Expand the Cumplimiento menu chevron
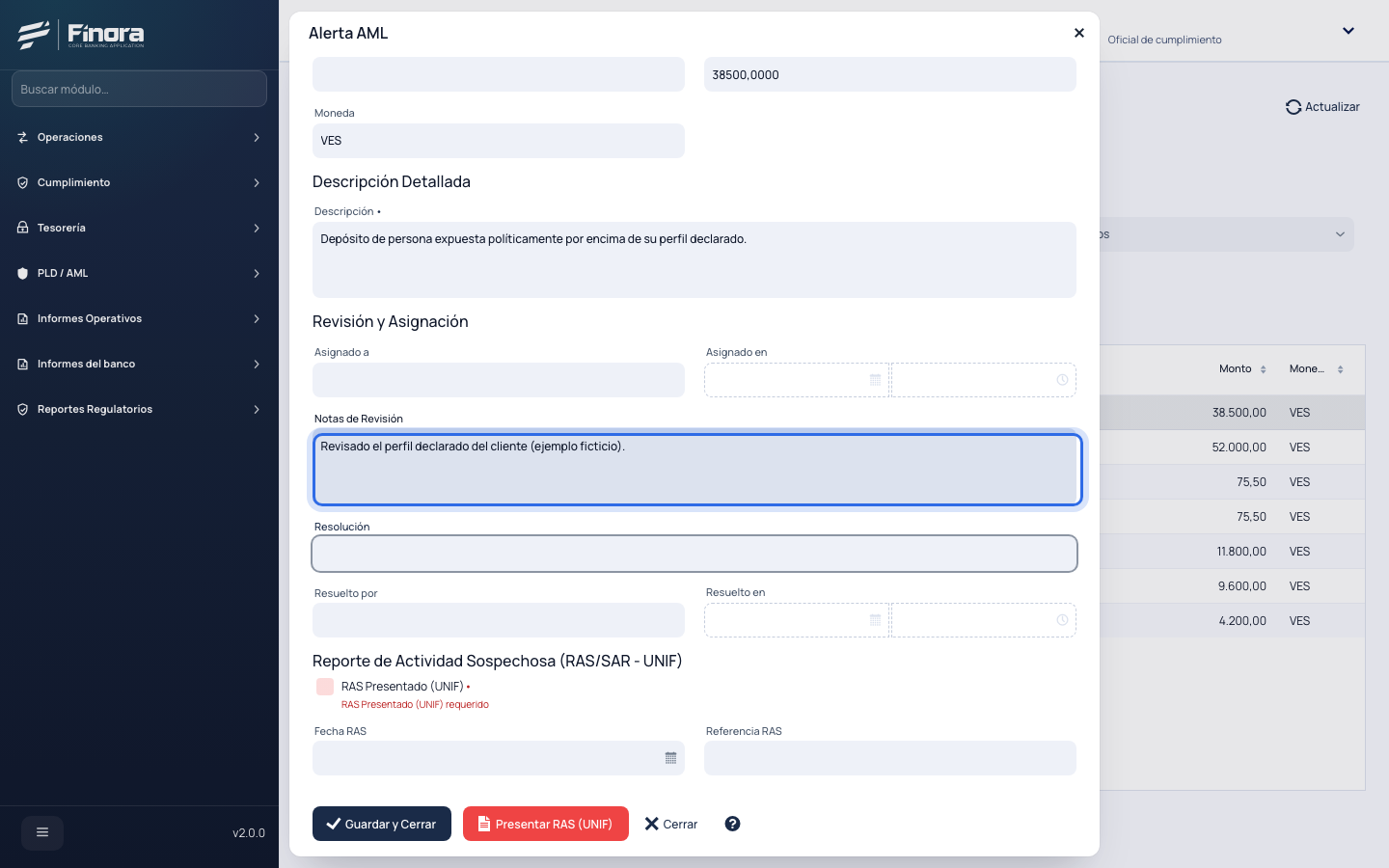Viewport: 1389px width, 868px height. (x=257, y=182)
